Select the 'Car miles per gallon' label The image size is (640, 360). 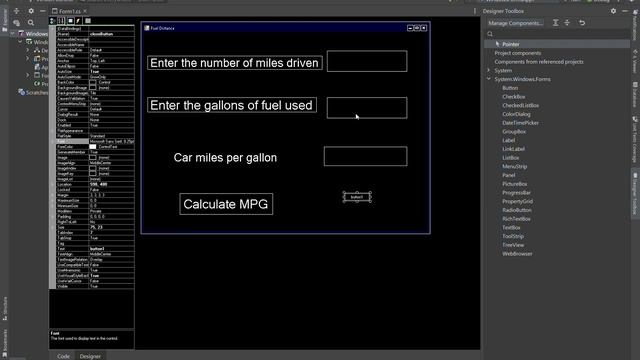point(225,158)
